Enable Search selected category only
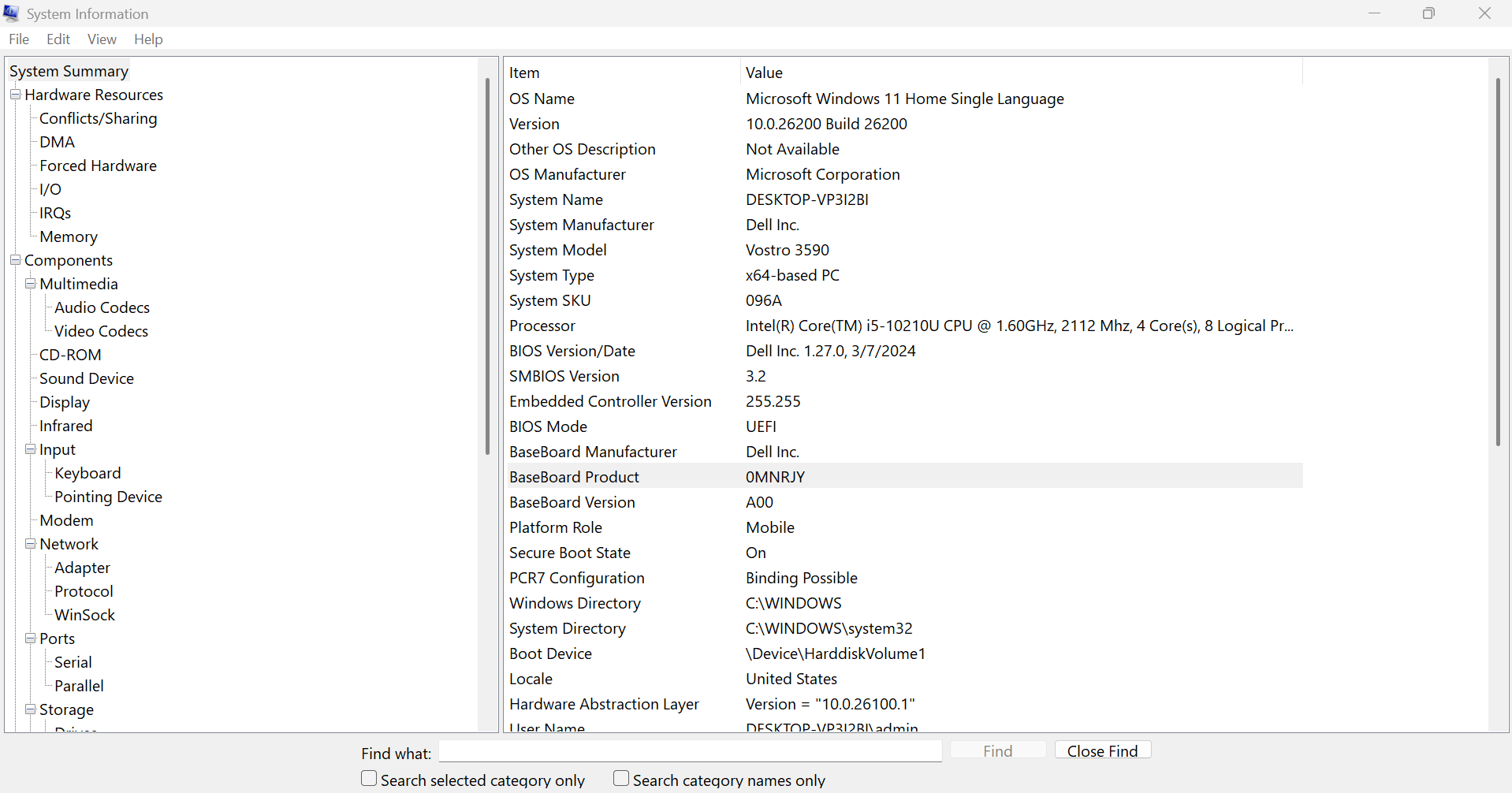 click(x=369, y=779)
